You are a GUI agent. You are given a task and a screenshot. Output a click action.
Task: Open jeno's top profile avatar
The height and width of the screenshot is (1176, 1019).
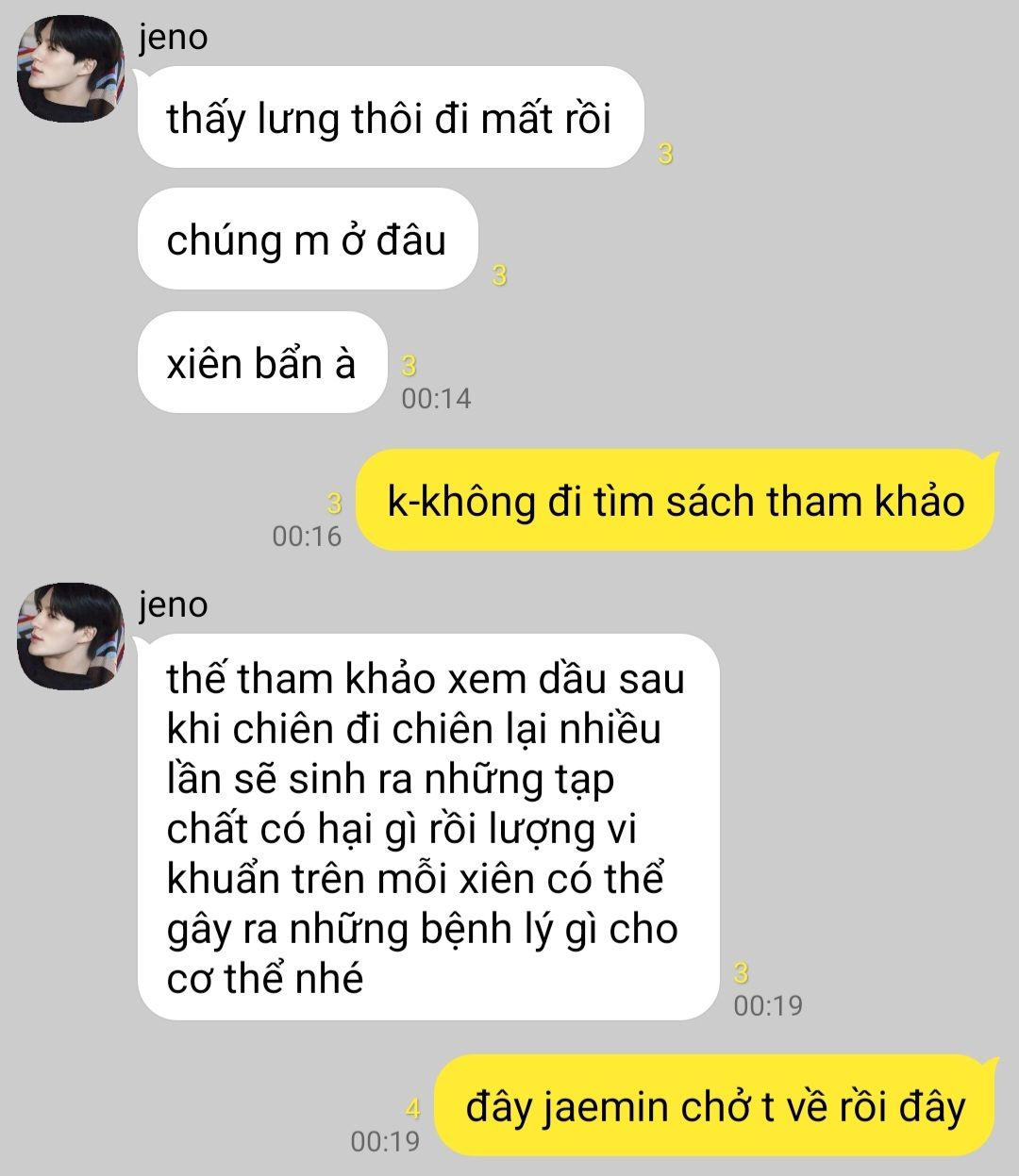coord(73,68)
